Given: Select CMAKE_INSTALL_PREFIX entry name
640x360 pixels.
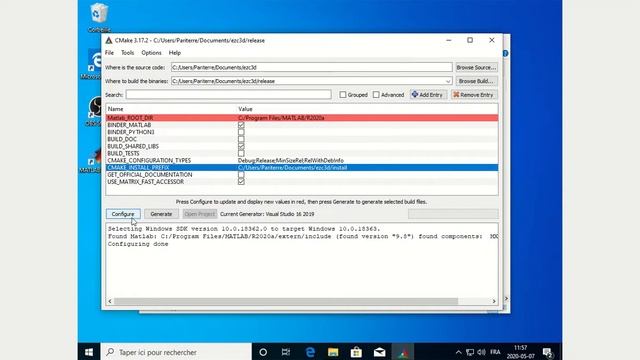Looking at the screenshot, I should coord(138,168).
